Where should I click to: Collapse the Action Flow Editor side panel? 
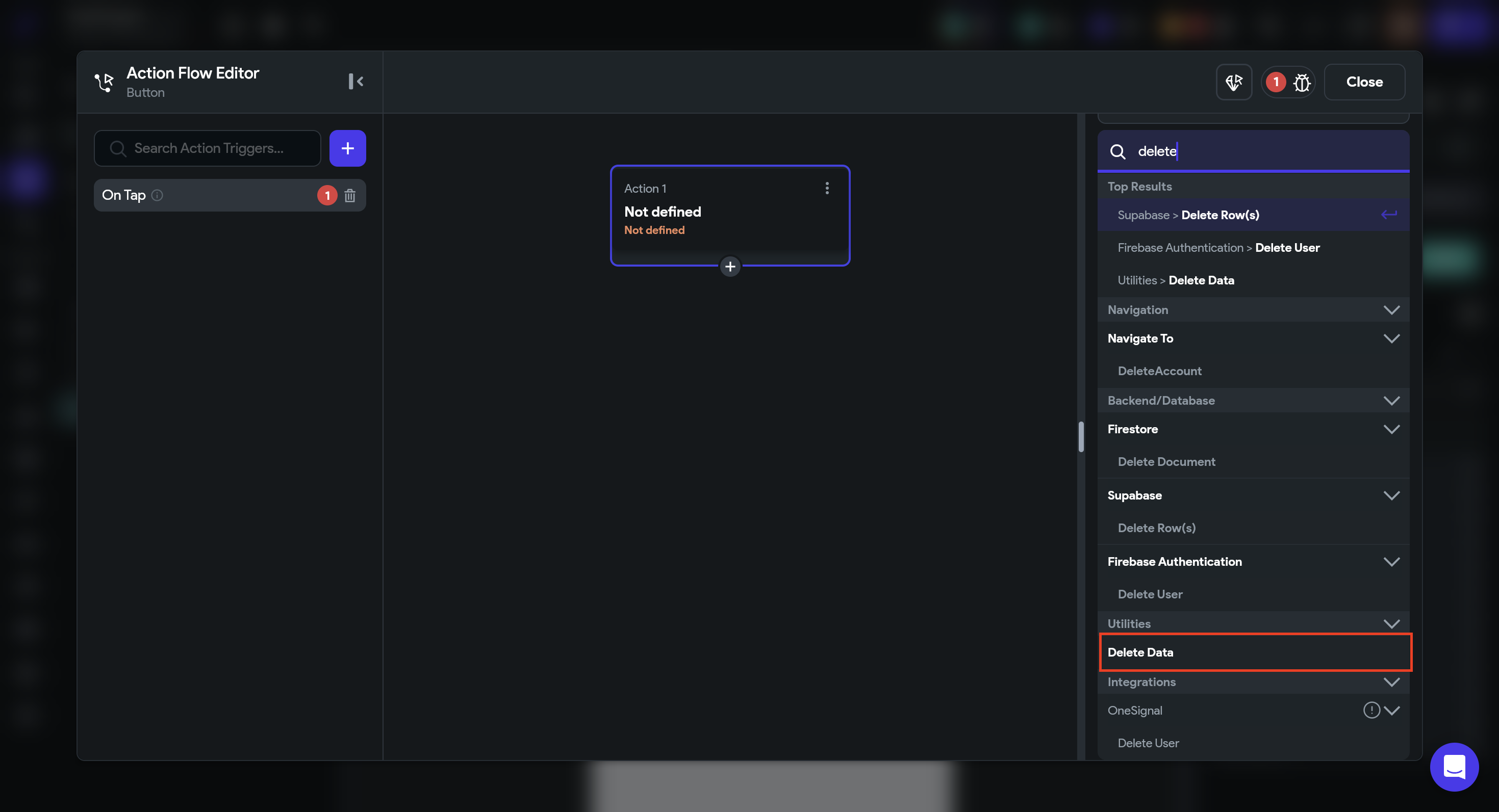(355, 82)
